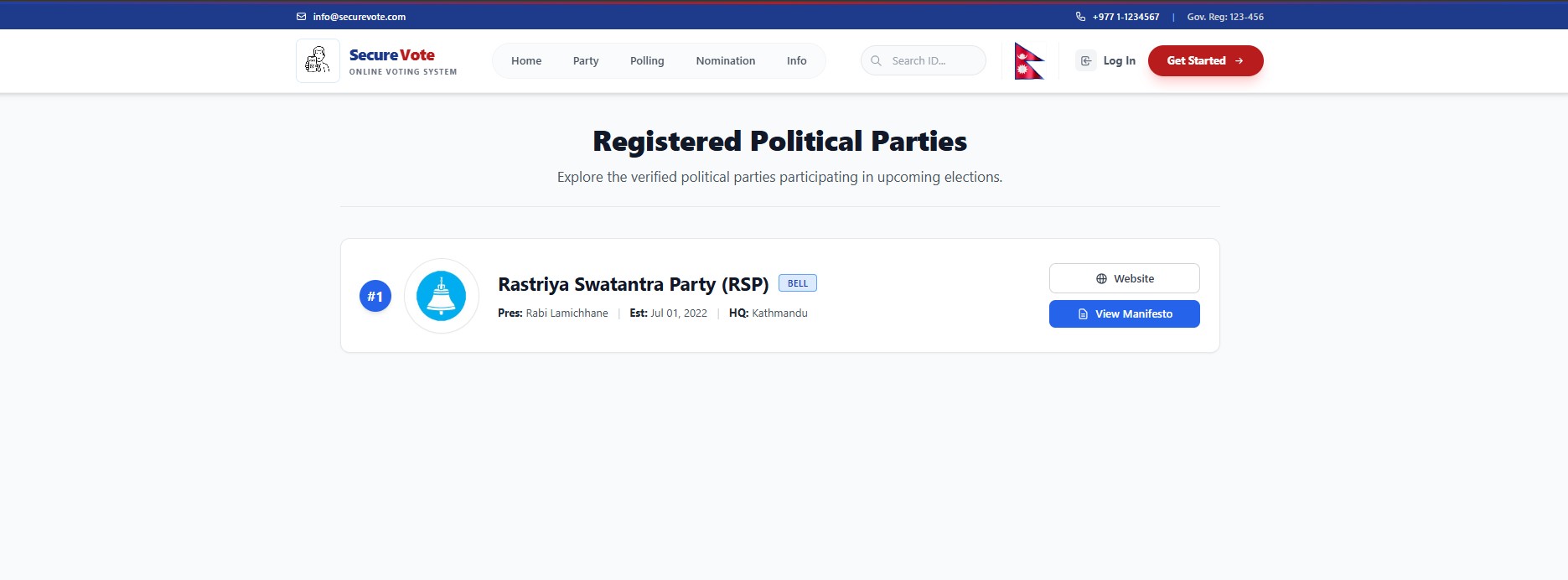Open the Home menu item

pyautogui.click(x=526, y=61)
